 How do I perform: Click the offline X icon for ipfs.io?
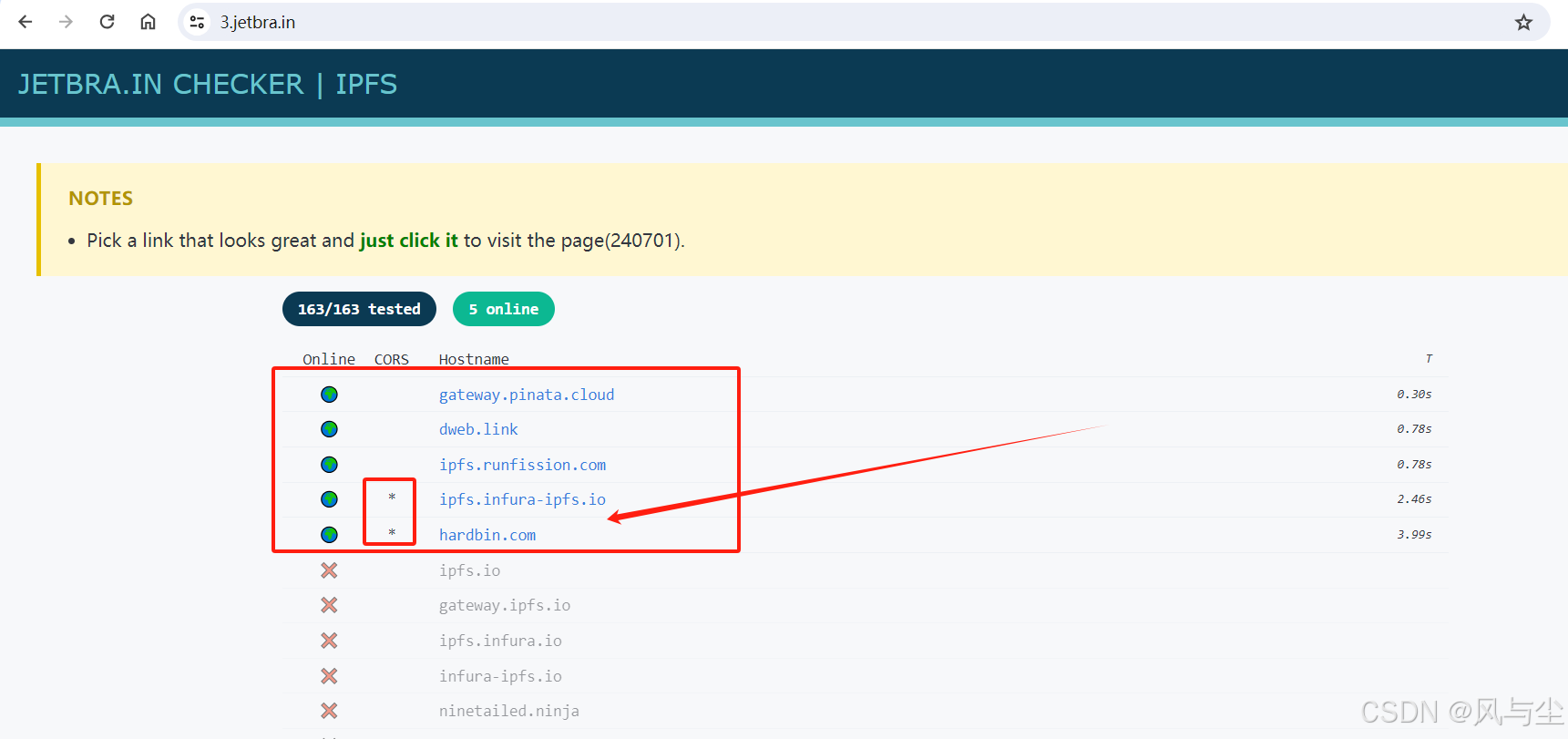tap(329, 570)
